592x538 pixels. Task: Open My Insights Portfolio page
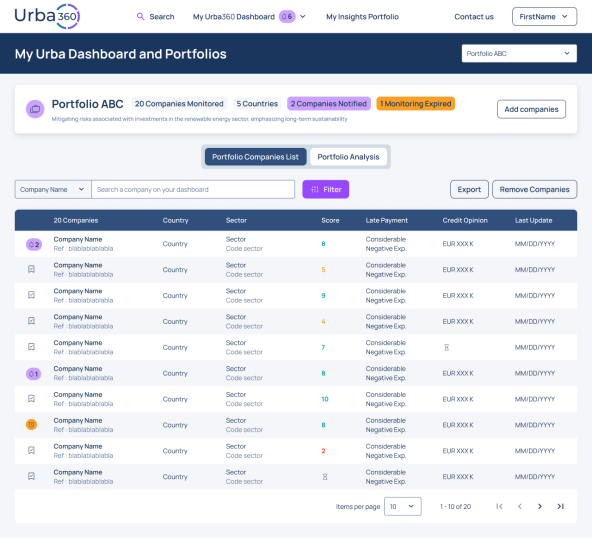(x=362, y=17)
